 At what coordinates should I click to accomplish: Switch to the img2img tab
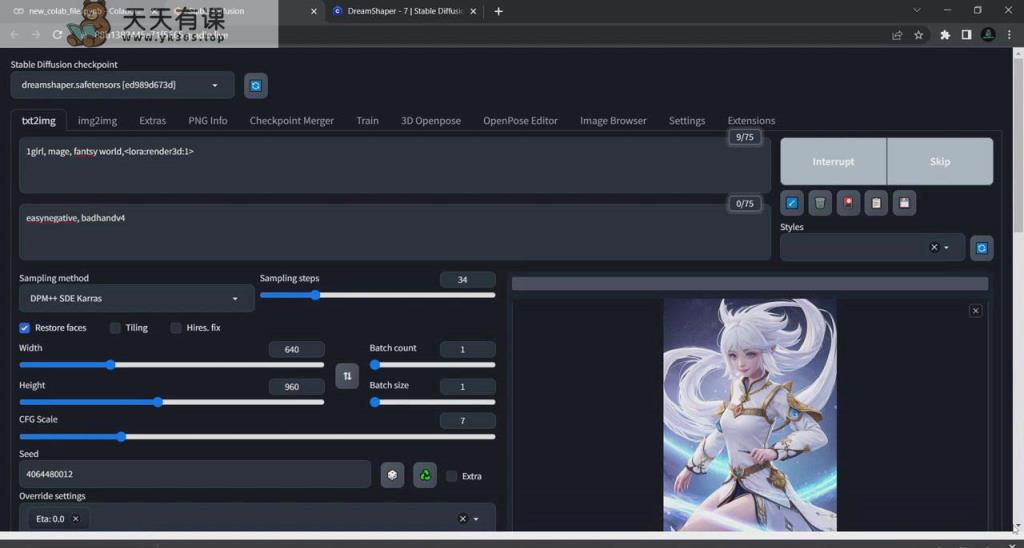coord(97,121)
